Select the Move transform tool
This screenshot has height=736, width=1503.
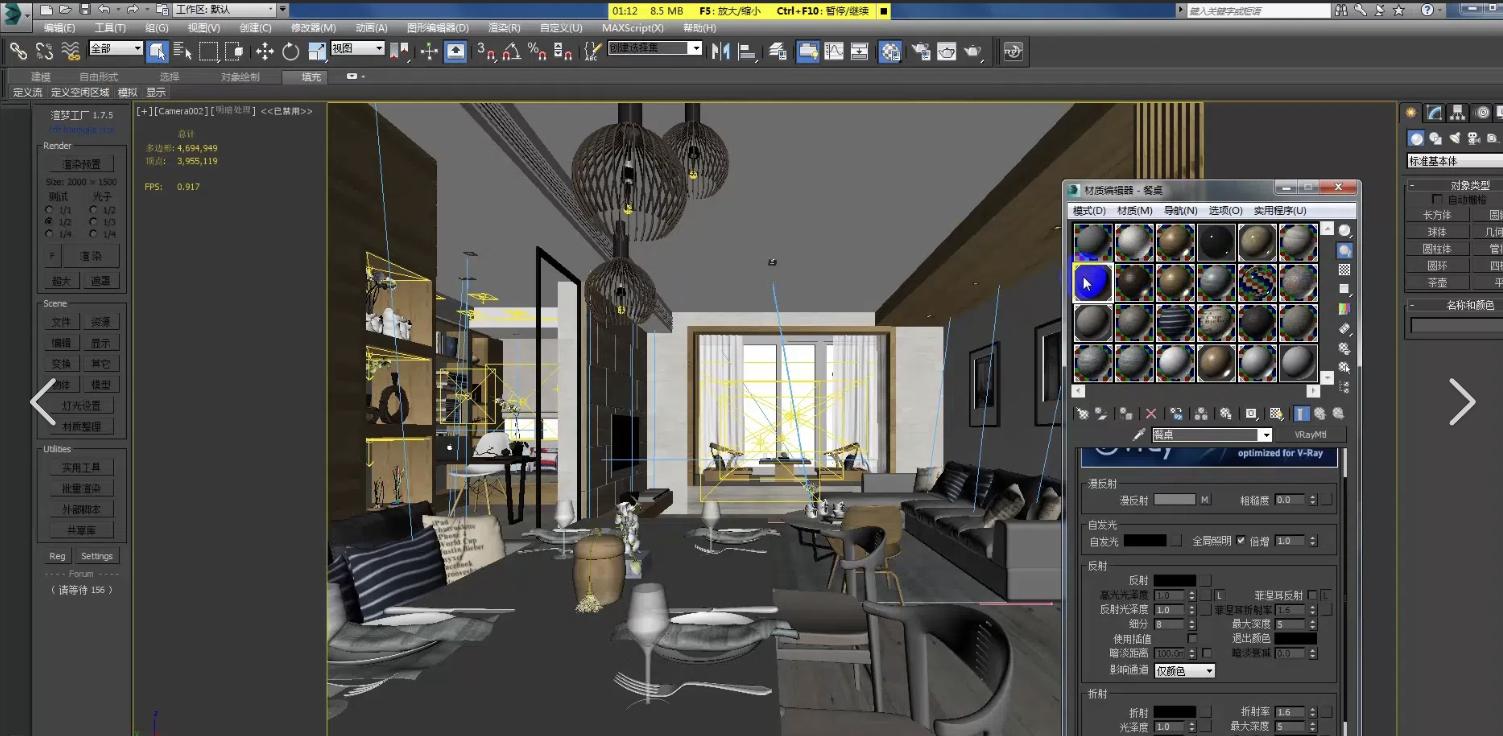tap(264, 52)
